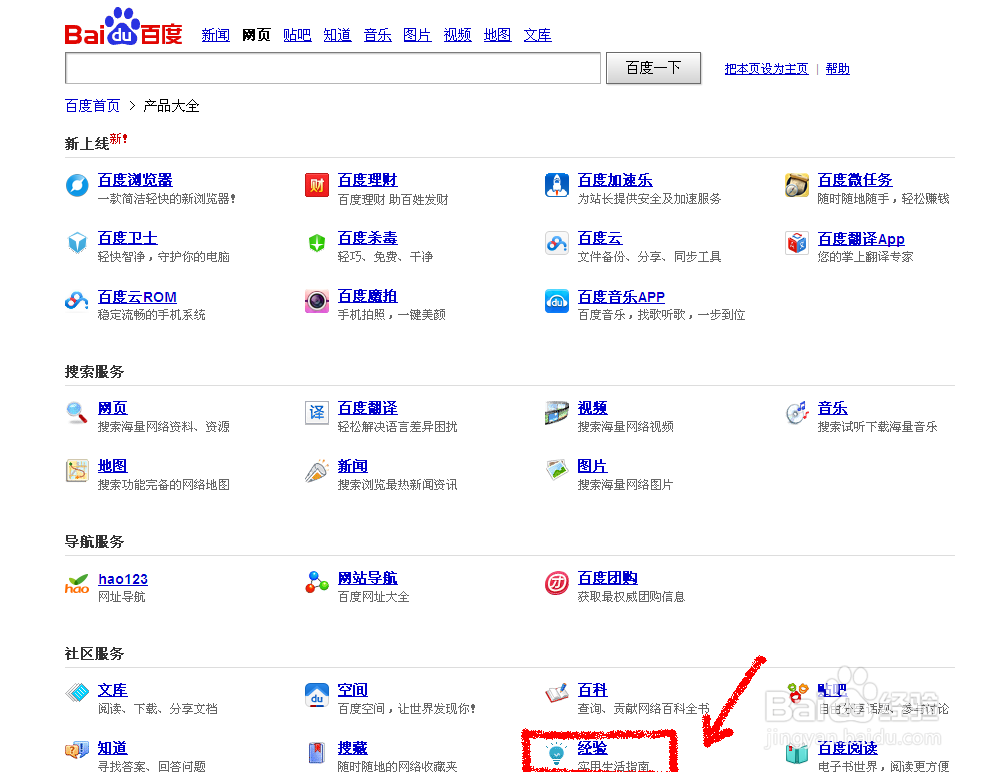
Task: Switch to the 新闻 tab
Action: 216,34
